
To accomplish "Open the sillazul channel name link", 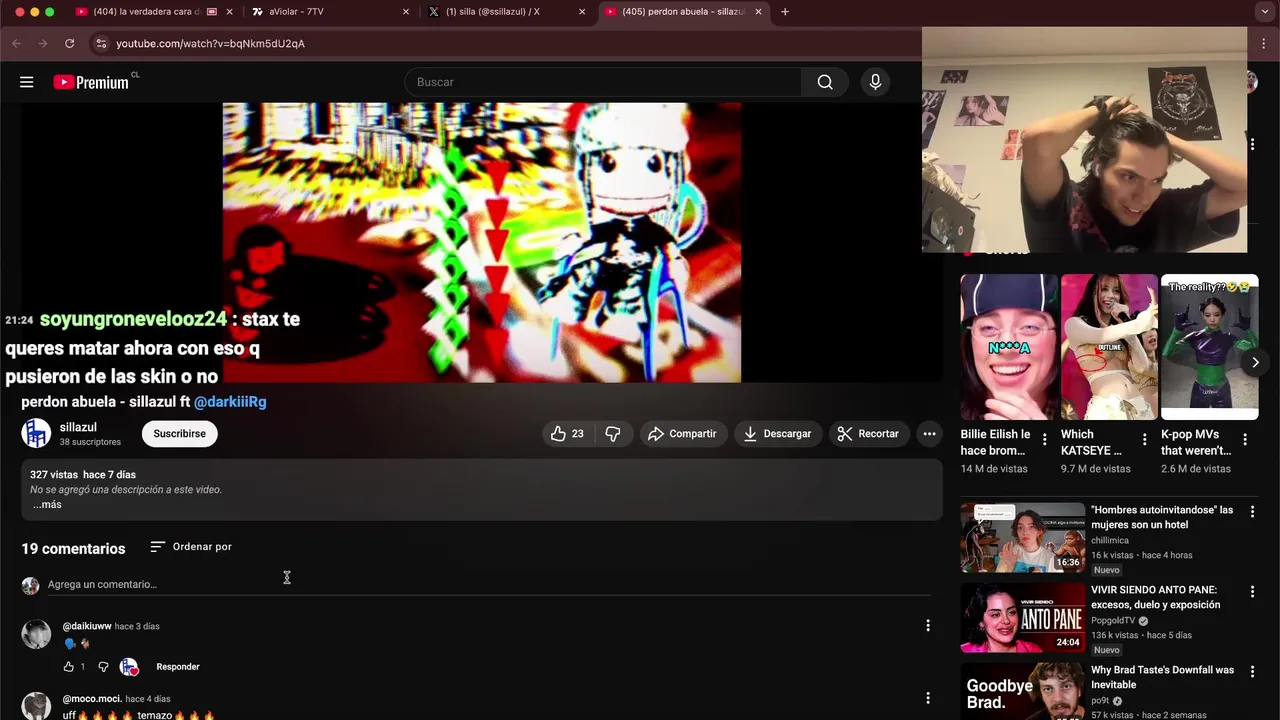I will (78, 427).
